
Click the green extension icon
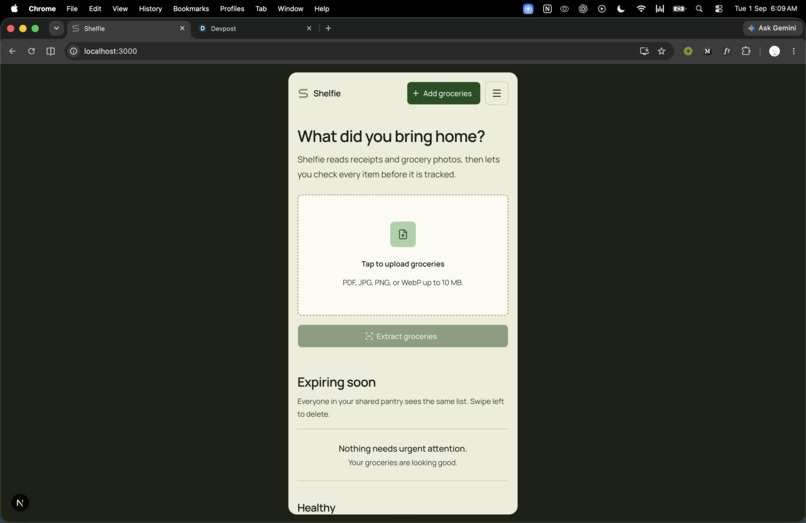click(688, 51)
